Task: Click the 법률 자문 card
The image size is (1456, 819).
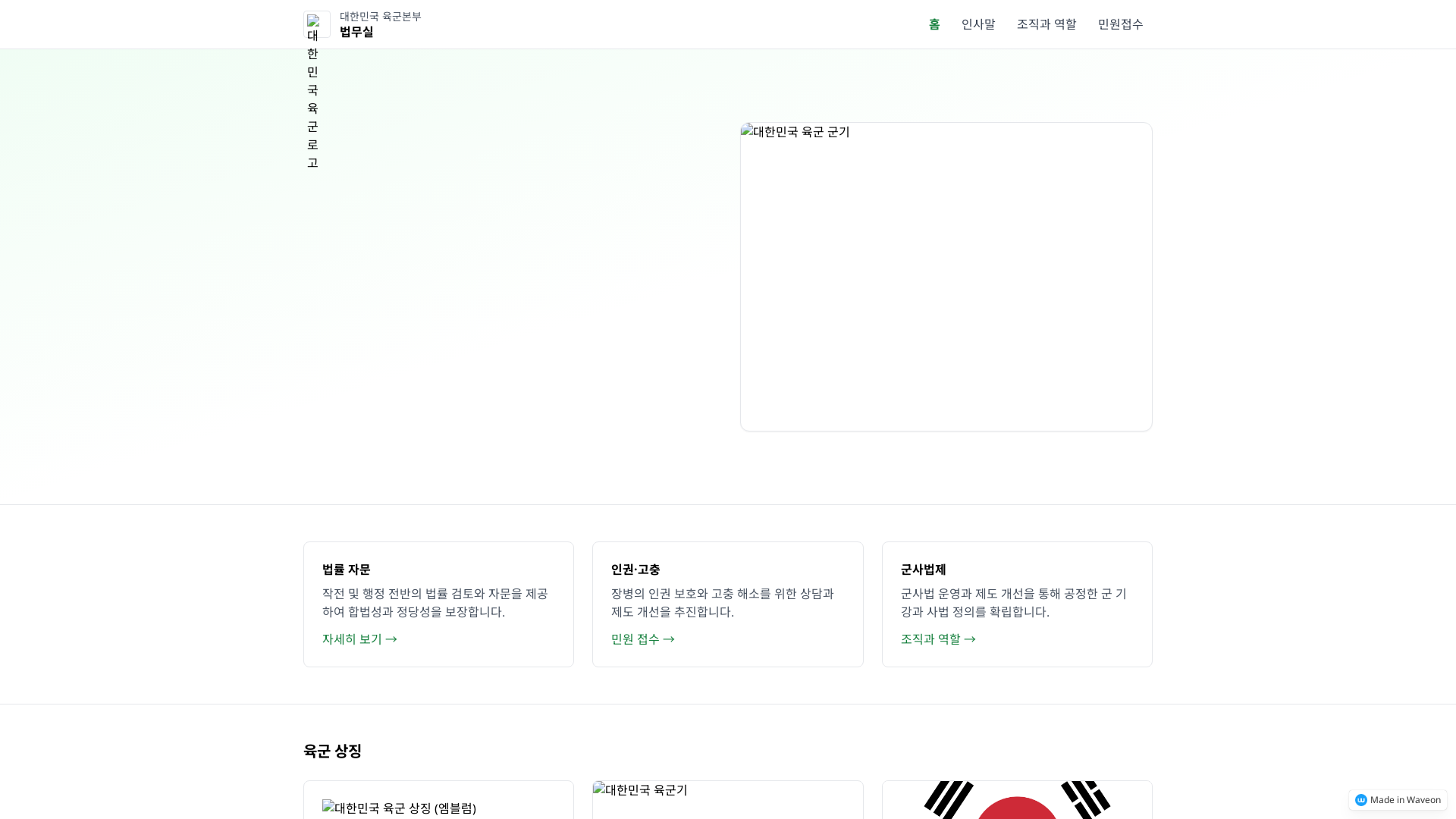Action: click(438, 604)
